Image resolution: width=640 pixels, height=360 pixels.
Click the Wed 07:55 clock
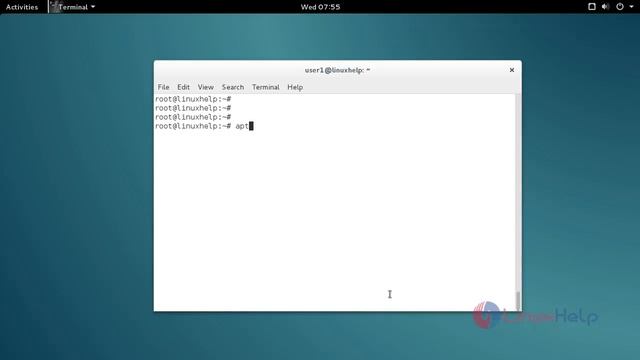[x=320, y=7]
